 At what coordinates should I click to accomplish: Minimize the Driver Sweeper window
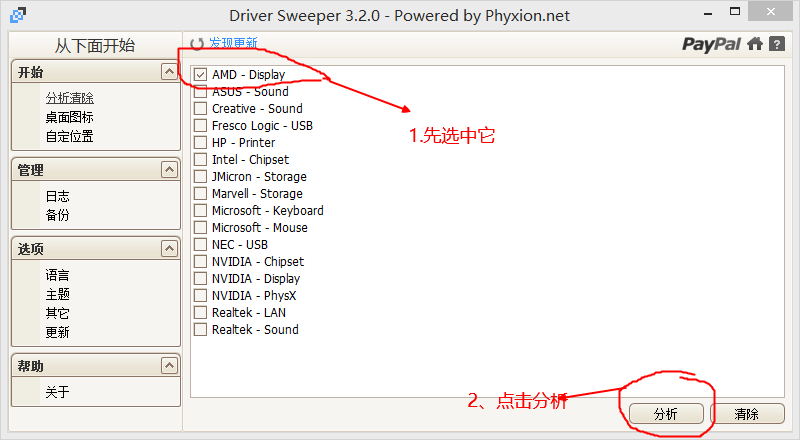[708, 13]
